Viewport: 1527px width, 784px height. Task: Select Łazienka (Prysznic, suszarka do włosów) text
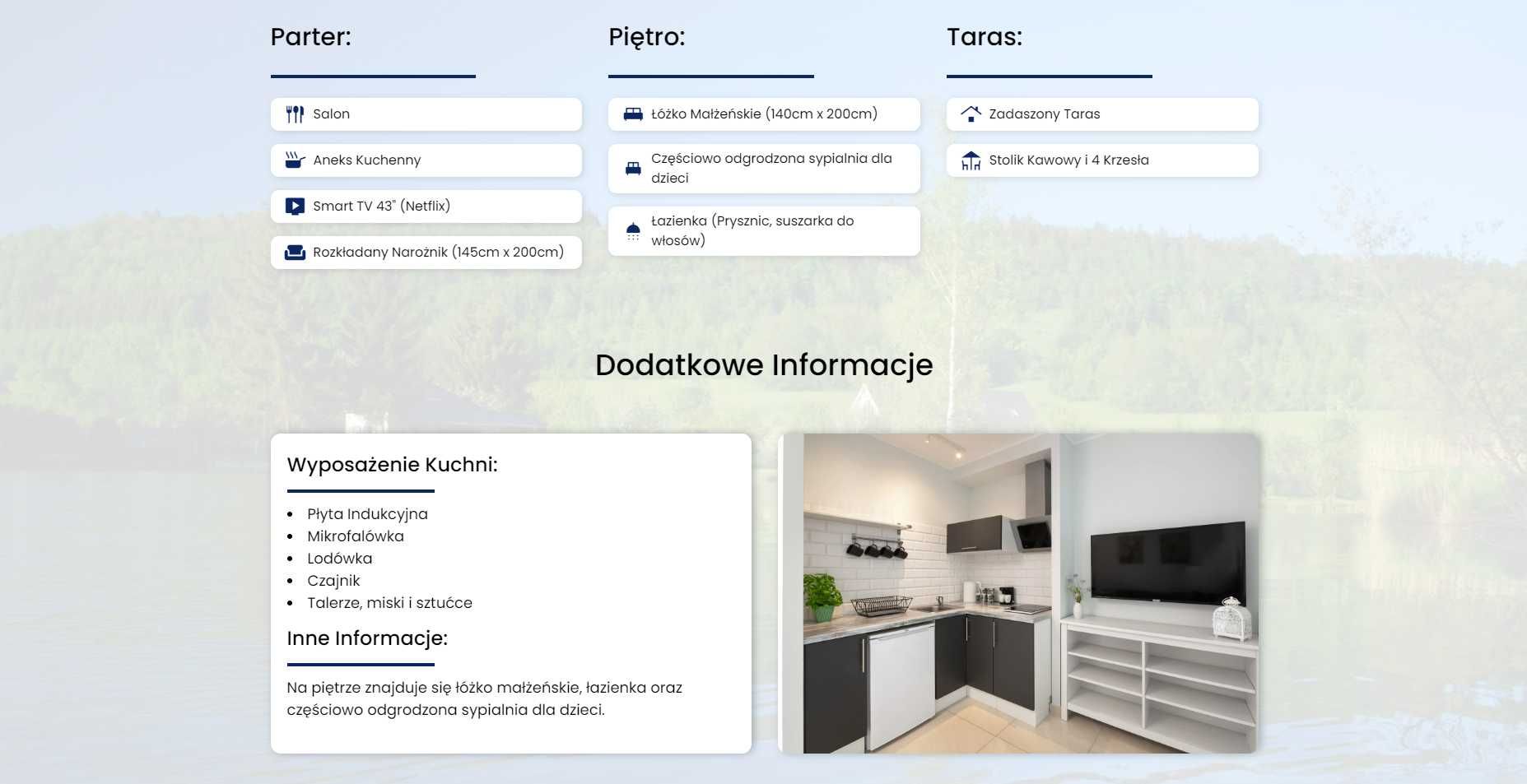pyautogui.click(x=752, y=231)
